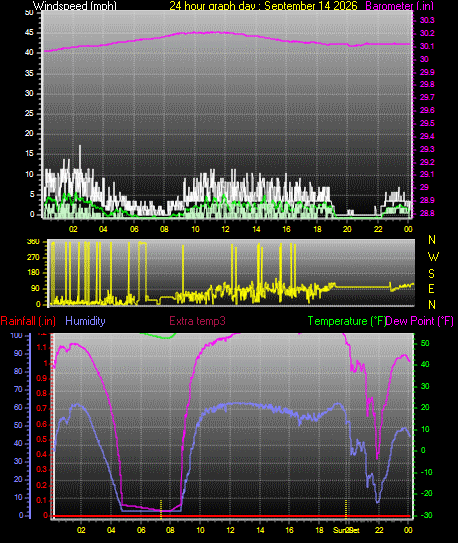Click the 90 value on the humidity axis
Image resolution: width=458 pixels, height=543 pixels.
click(18, 353)
